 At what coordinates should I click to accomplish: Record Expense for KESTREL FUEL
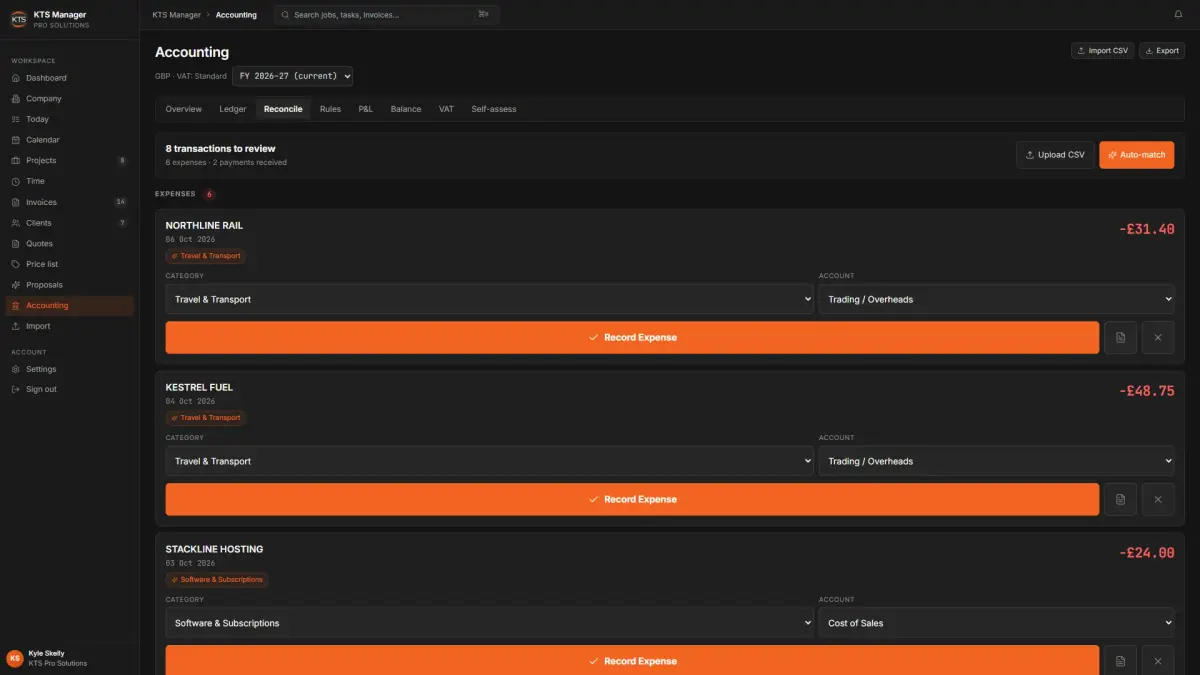632,499
